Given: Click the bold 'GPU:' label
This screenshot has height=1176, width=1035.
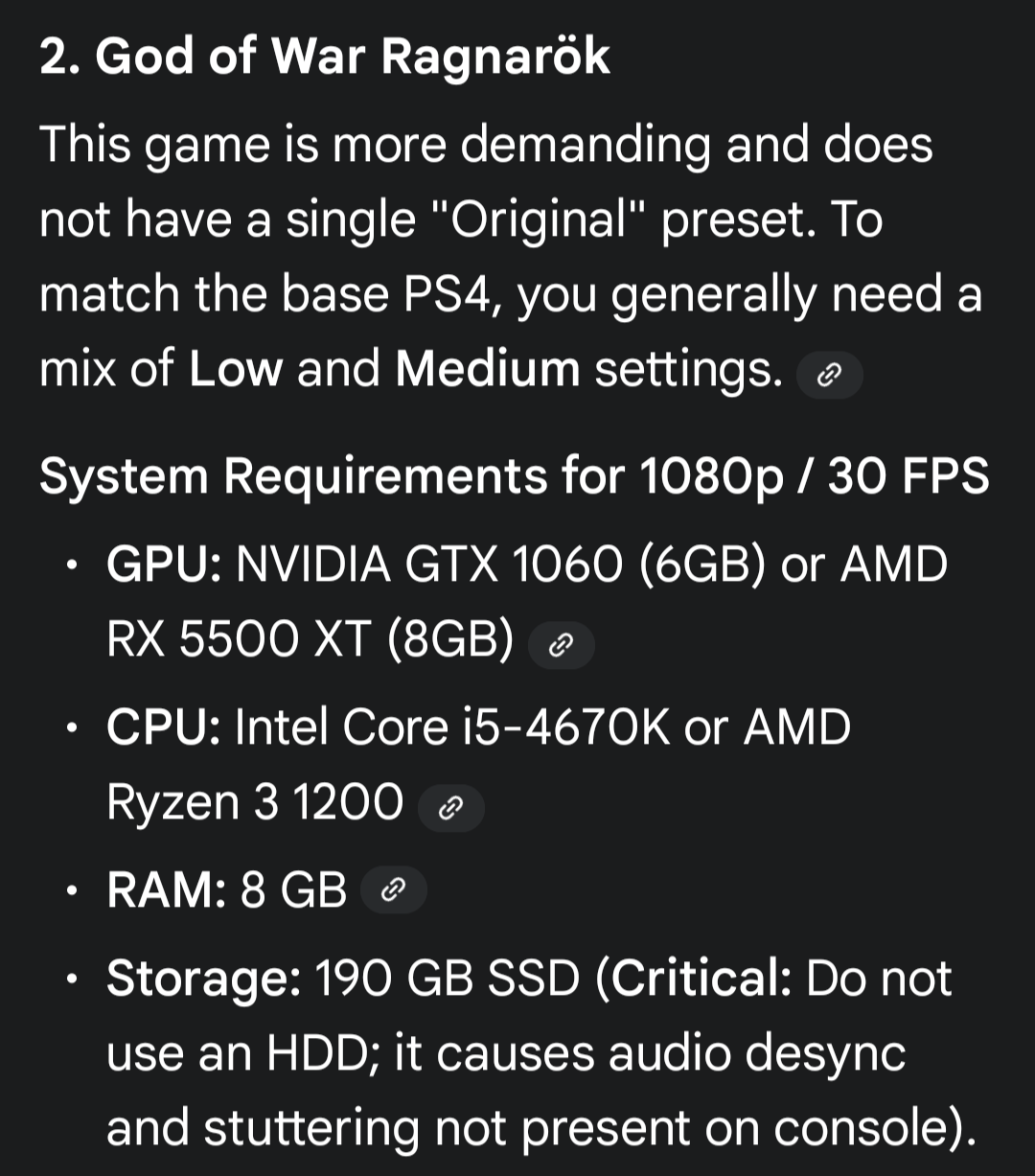Looking at the screenshot, I should (165, 564).
